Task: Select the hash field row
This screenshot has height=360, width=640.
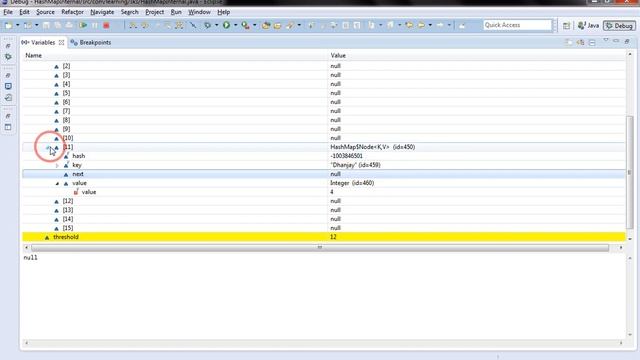Action: 324,156
